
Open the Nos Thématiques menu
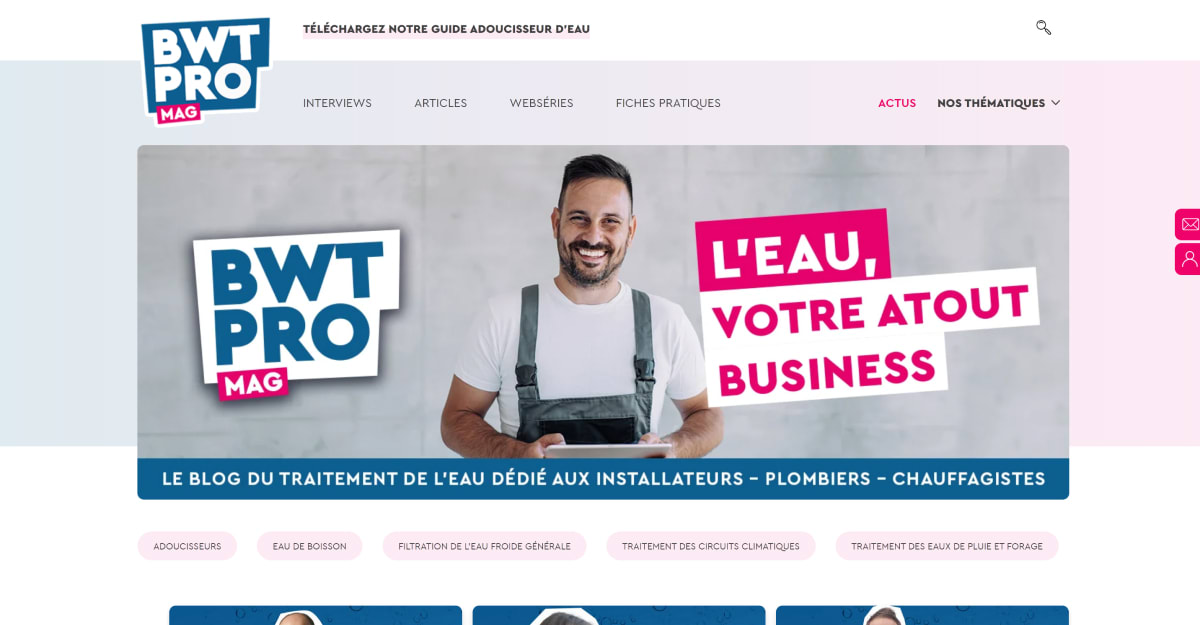991,103
